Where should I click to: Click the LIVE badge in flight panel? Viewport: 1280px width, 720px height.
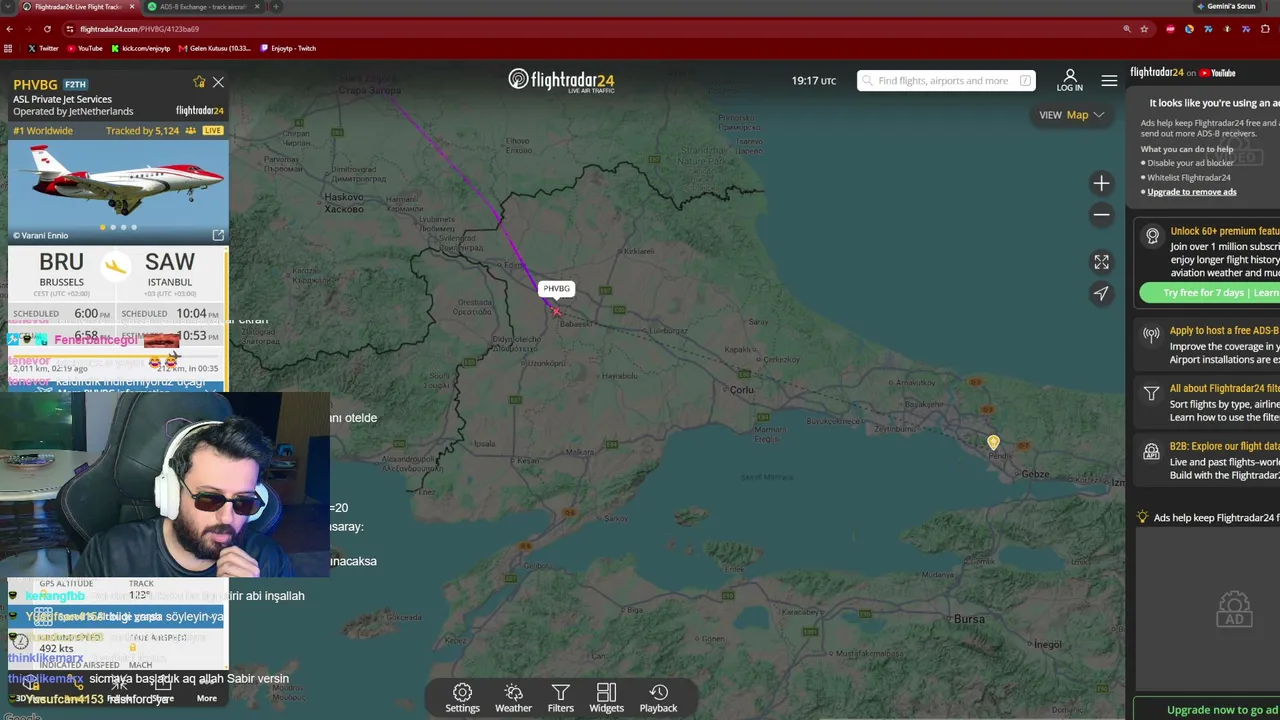click(x=213, y=131)
